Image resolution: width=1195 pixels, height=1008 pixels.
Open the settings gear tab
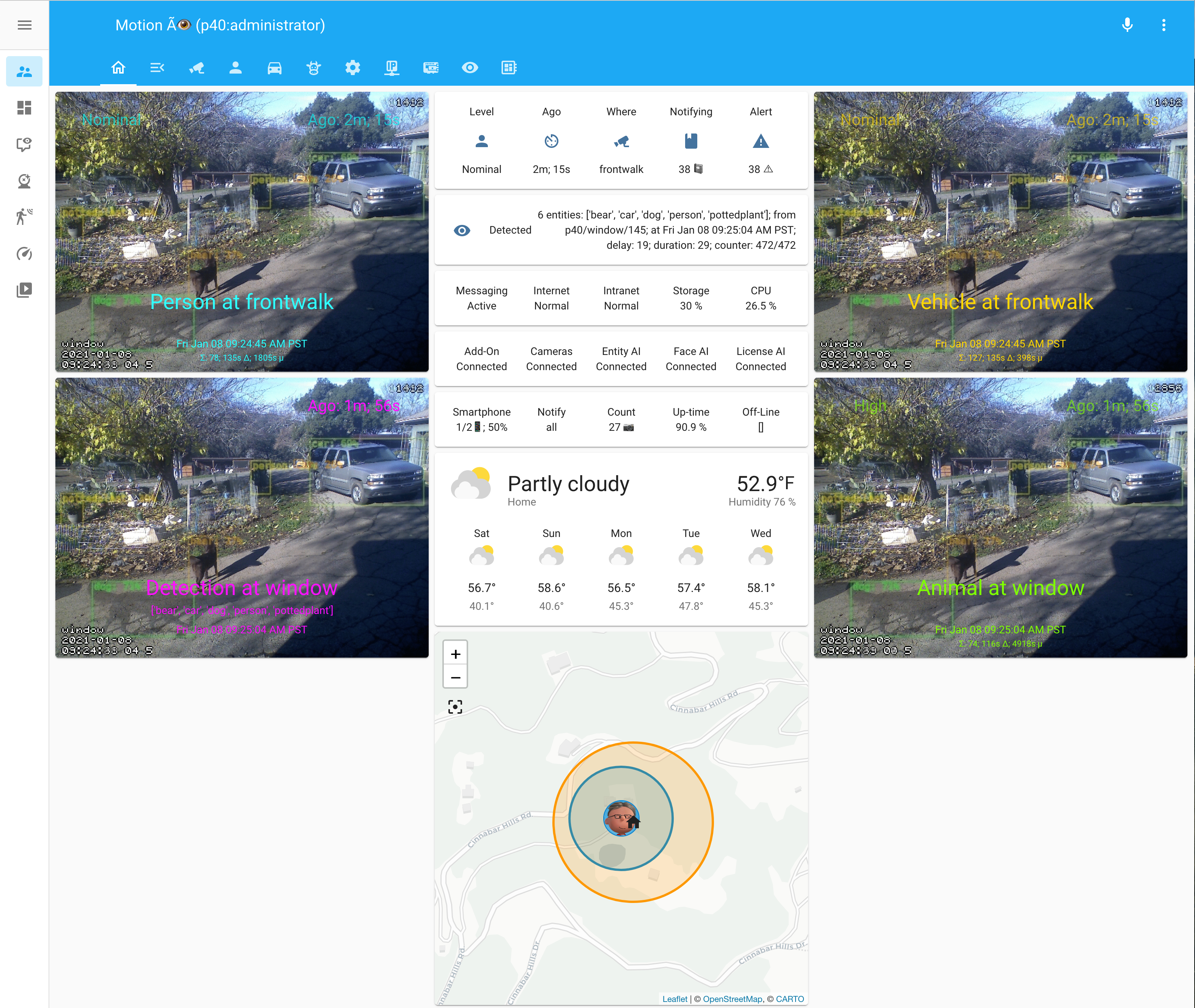[352, 68]
